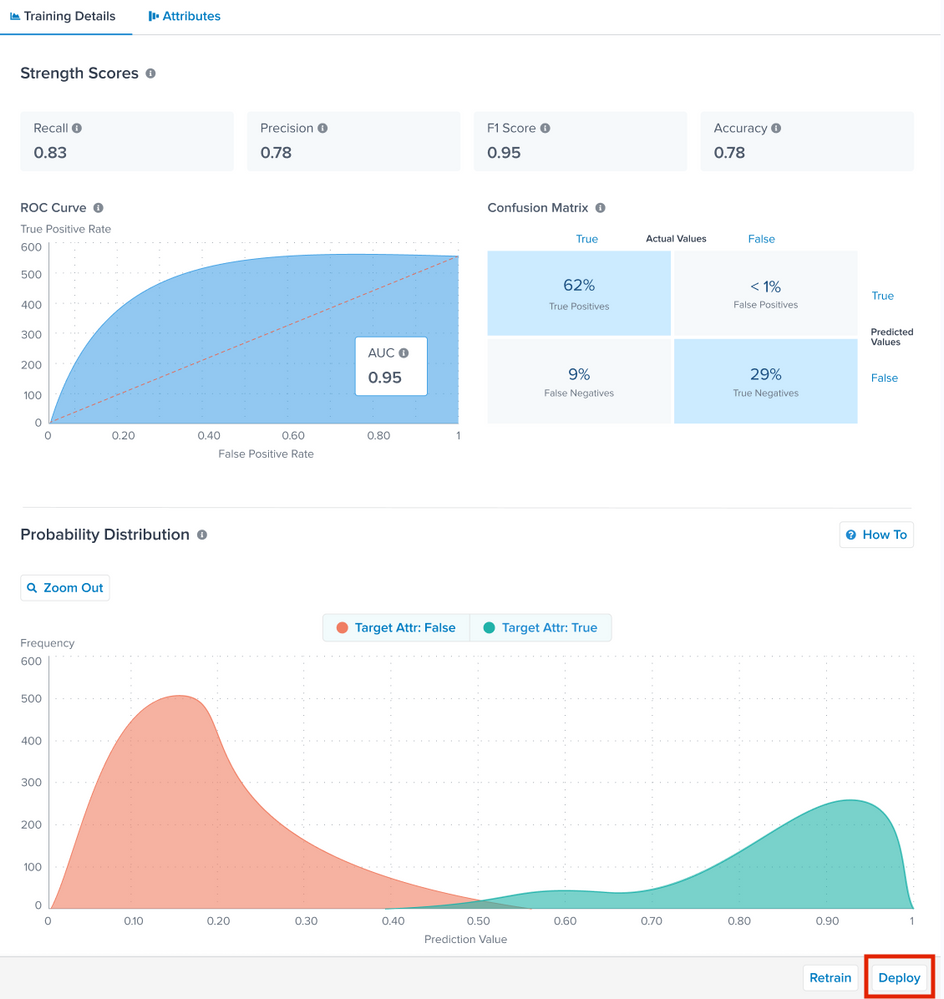This screenshot has height=999, width=944.
Task: Toggle the Target Attr: True legend series
Action: [540, 628]
